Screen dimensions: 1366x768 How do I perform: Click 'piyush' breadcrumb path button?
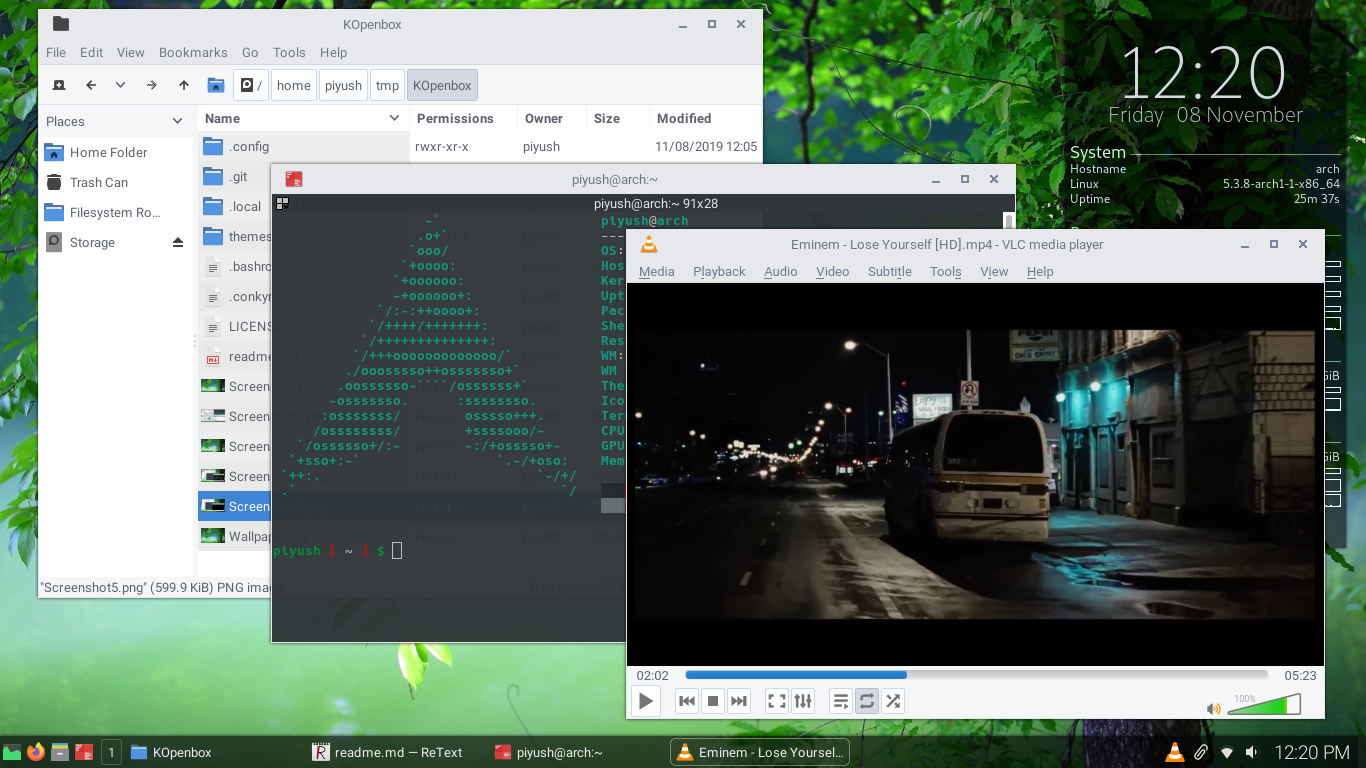343,85
